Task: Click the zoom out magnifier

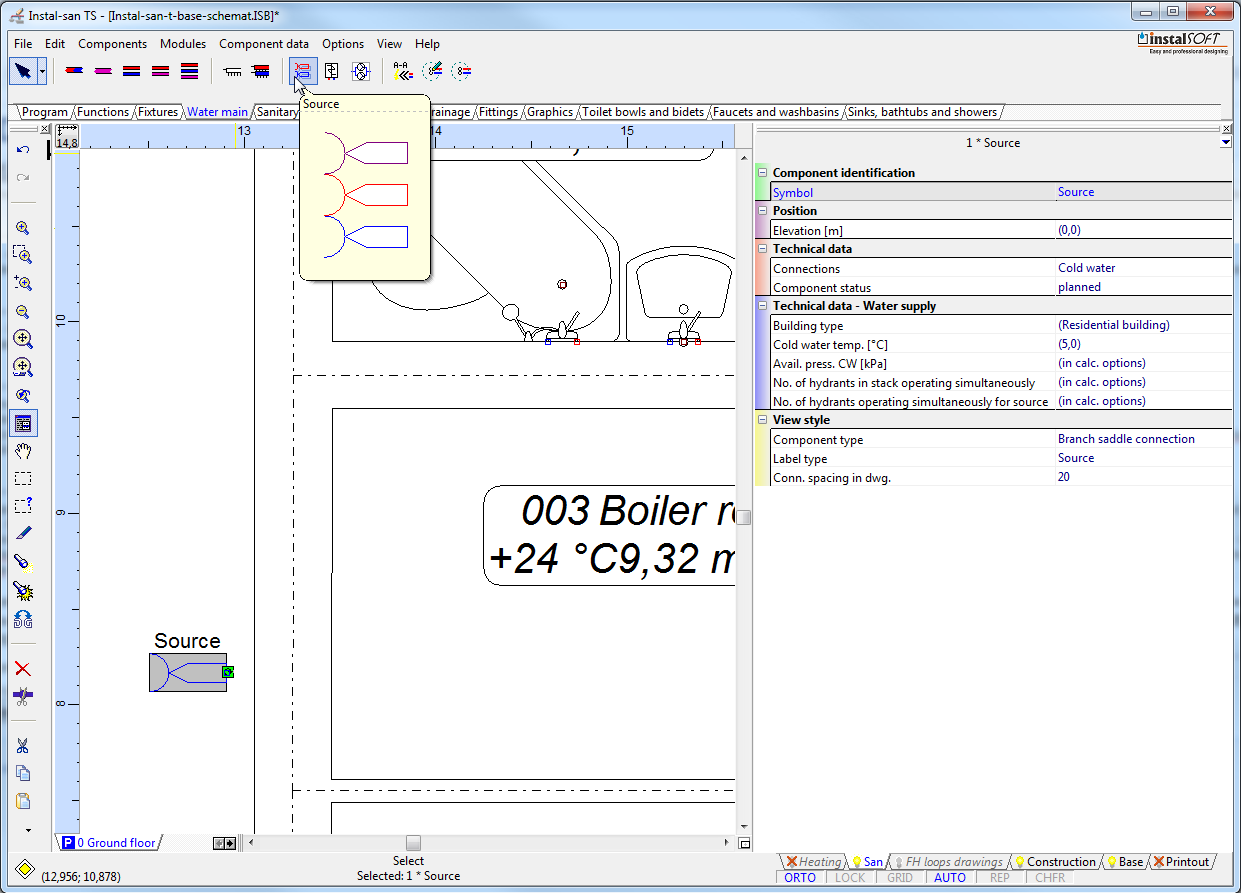Action: (x=23, y=312)
